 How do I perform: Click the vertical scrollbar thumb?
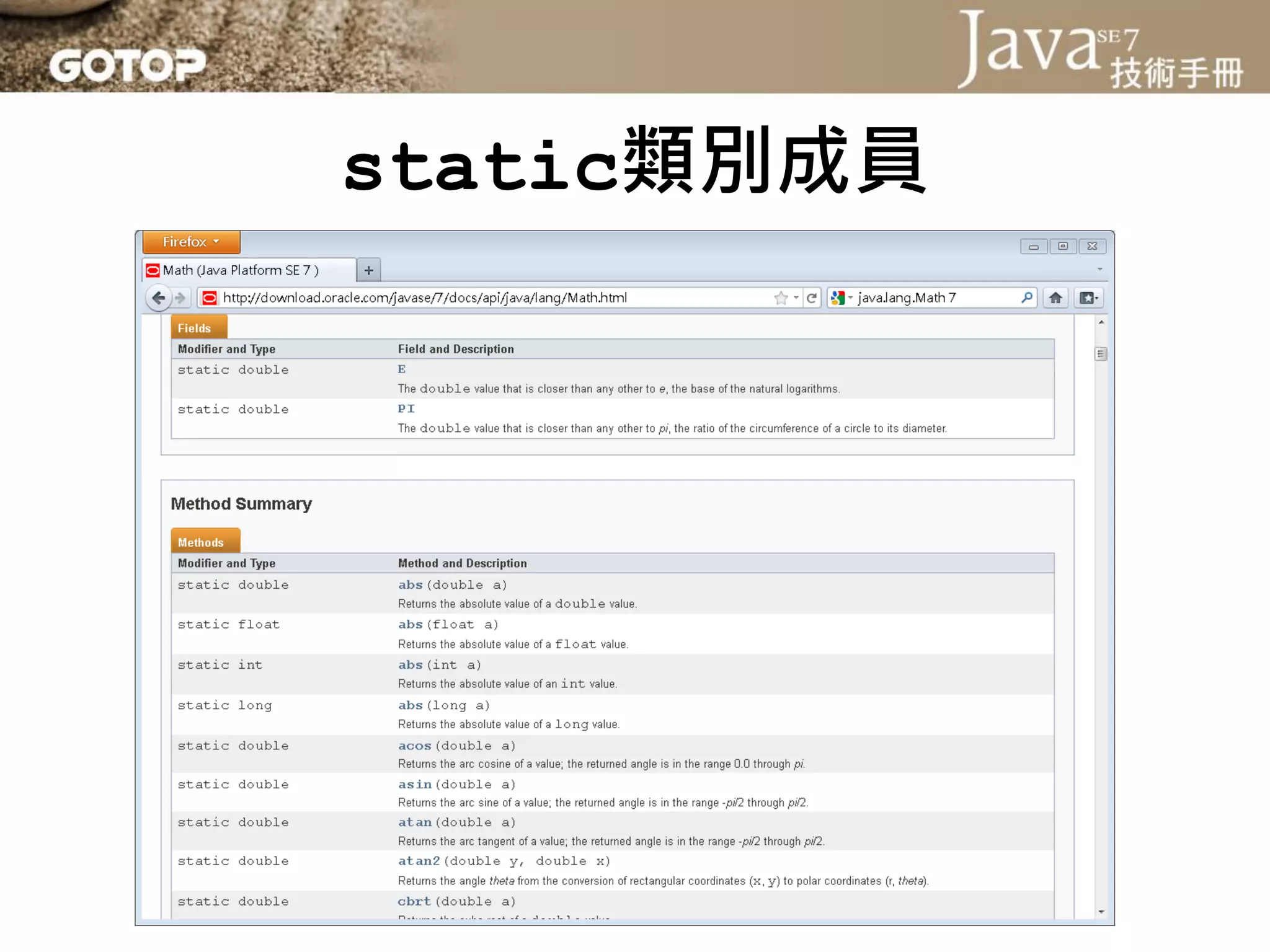pyautogui.click(x=1101, y=354)
